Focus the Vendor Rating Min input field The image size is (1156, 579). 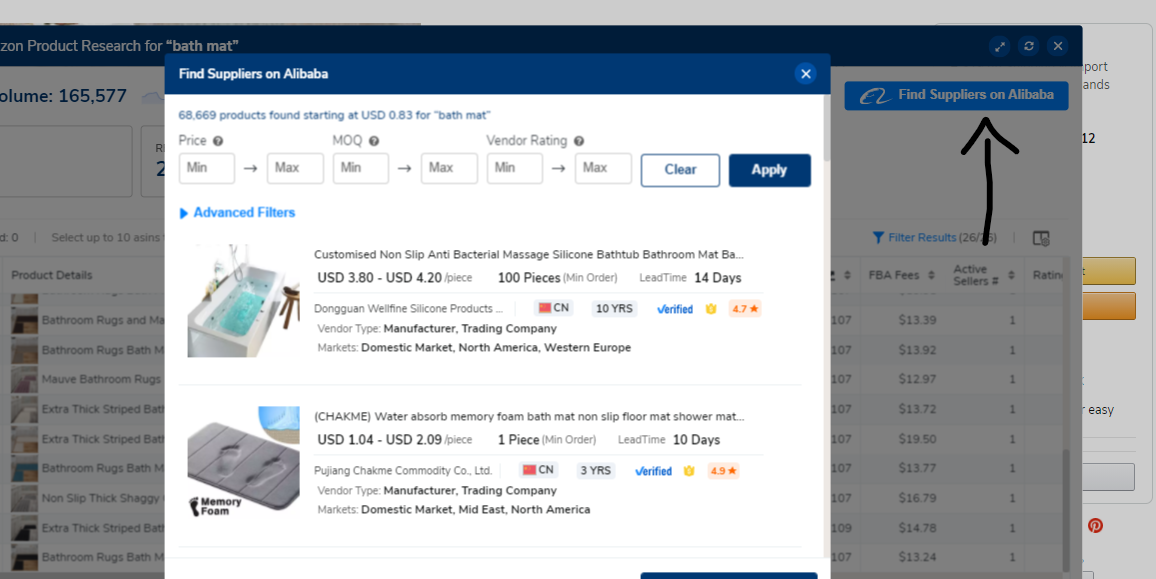coord(515,168)
